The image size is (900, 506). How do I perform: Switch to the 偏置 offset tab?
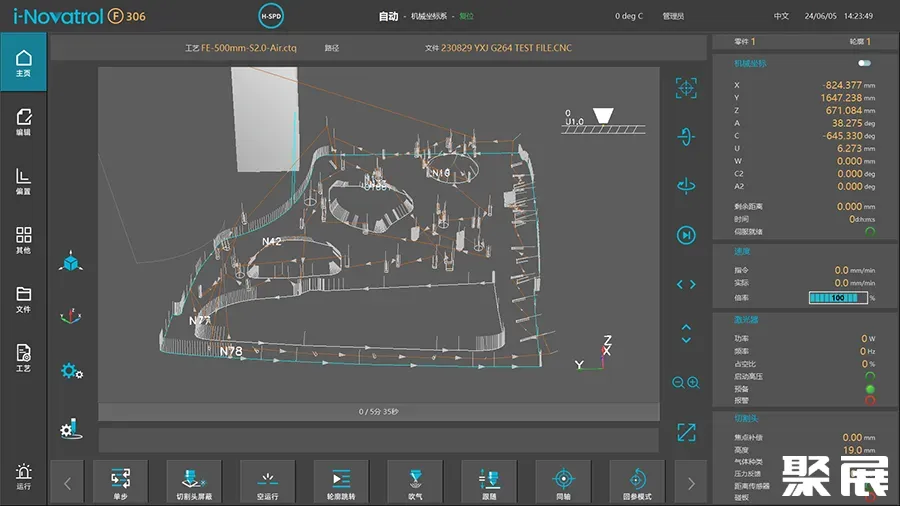(24, 181)
